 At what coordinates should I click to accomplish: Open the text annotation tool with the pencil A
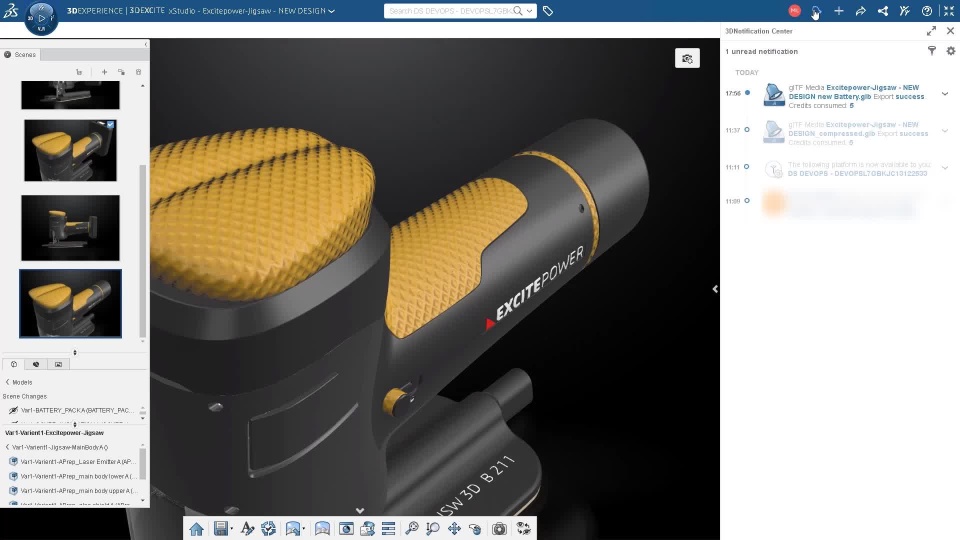[x=247, y=529]
